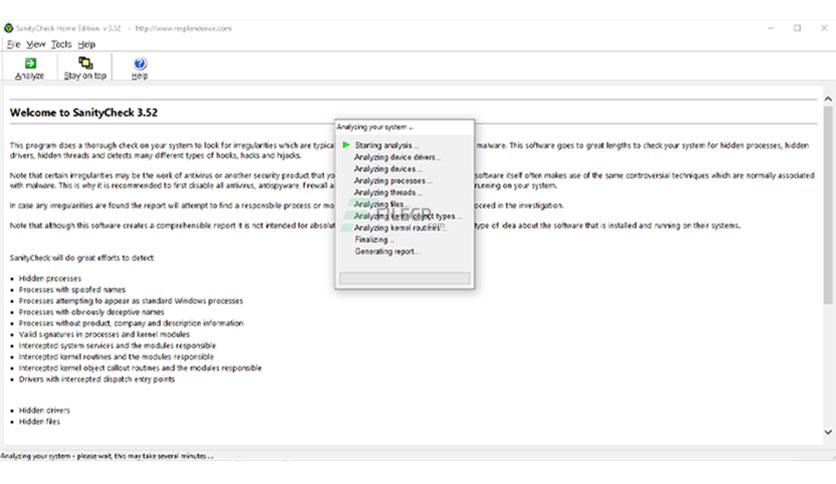Select 'Analyzing processes' step
The width and height of the screenshot is (836, 484).
[x=393, y=181]
